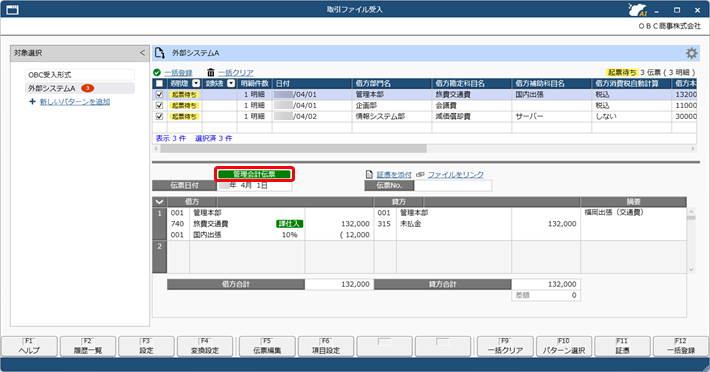710x372 pixels.
Task: Click the 借方部門名 column header
Action: coord(392,83)
